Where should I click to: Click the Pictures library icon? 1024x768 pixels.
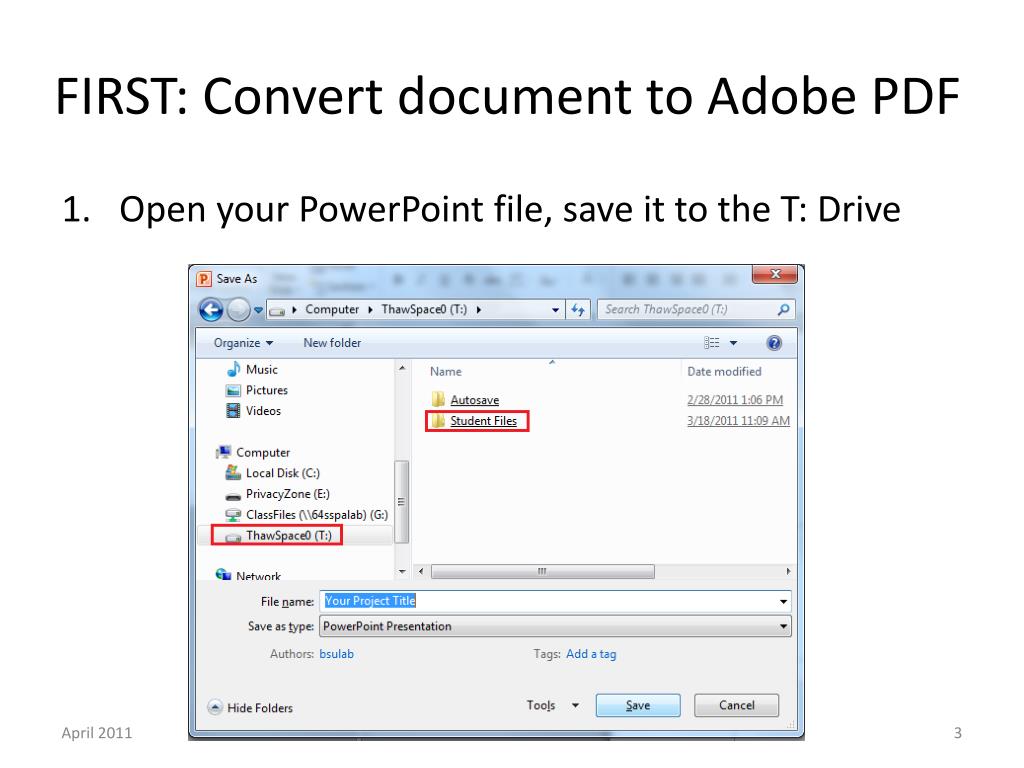point(233,391)
